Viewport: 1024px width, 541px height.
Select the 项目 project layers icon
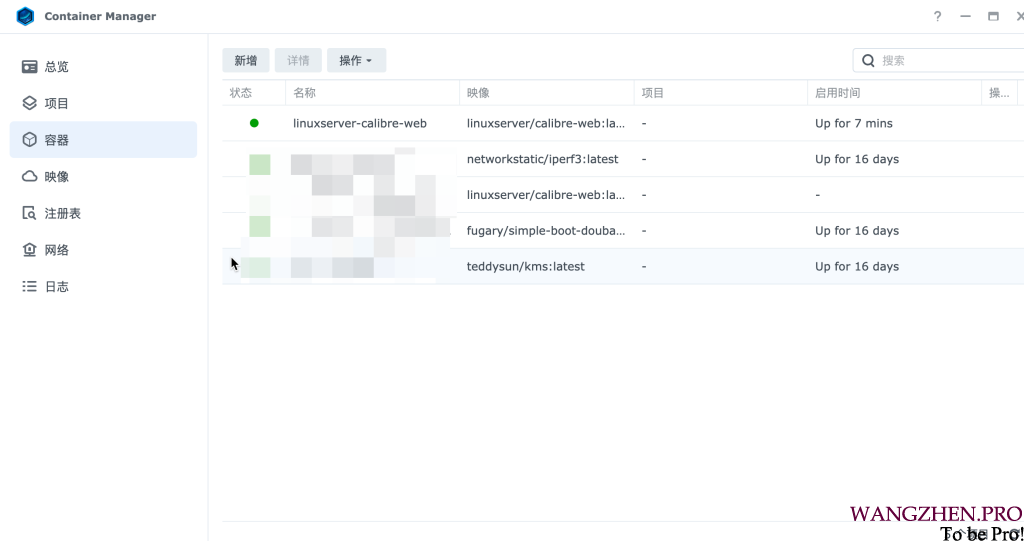[30, 103]
